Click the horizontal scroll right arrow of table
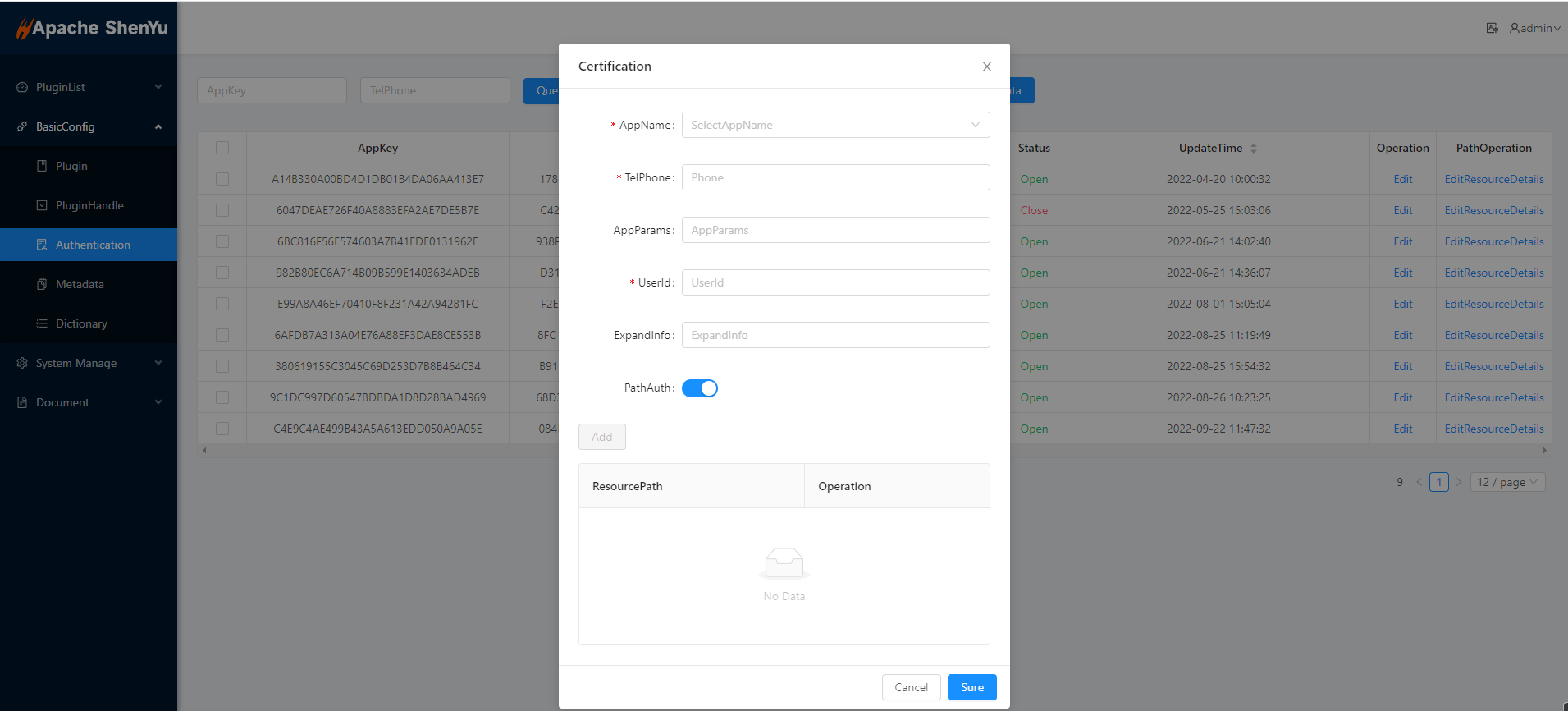The height and width of the screenshot is (711, 1568). tap(1544, 450)
